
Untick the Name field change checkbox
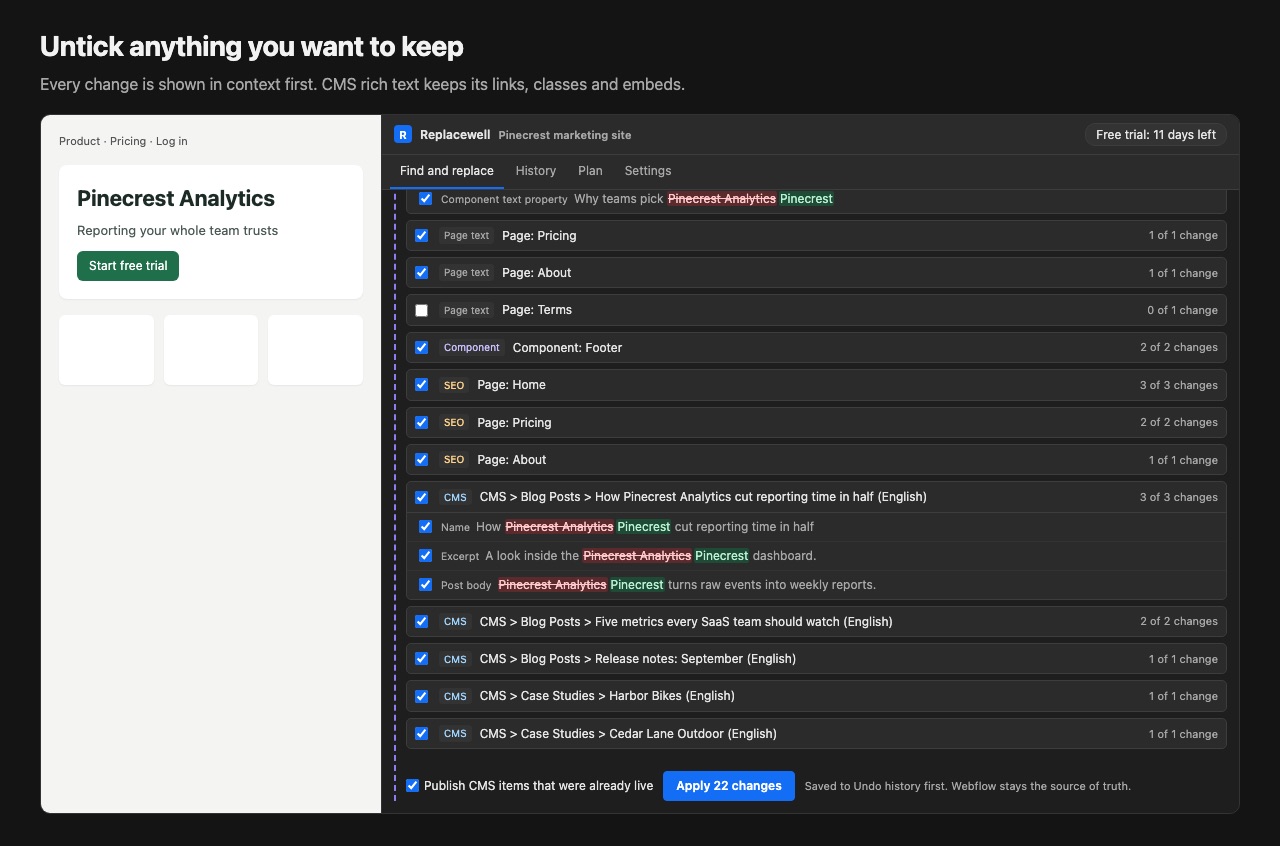point(426,526)
